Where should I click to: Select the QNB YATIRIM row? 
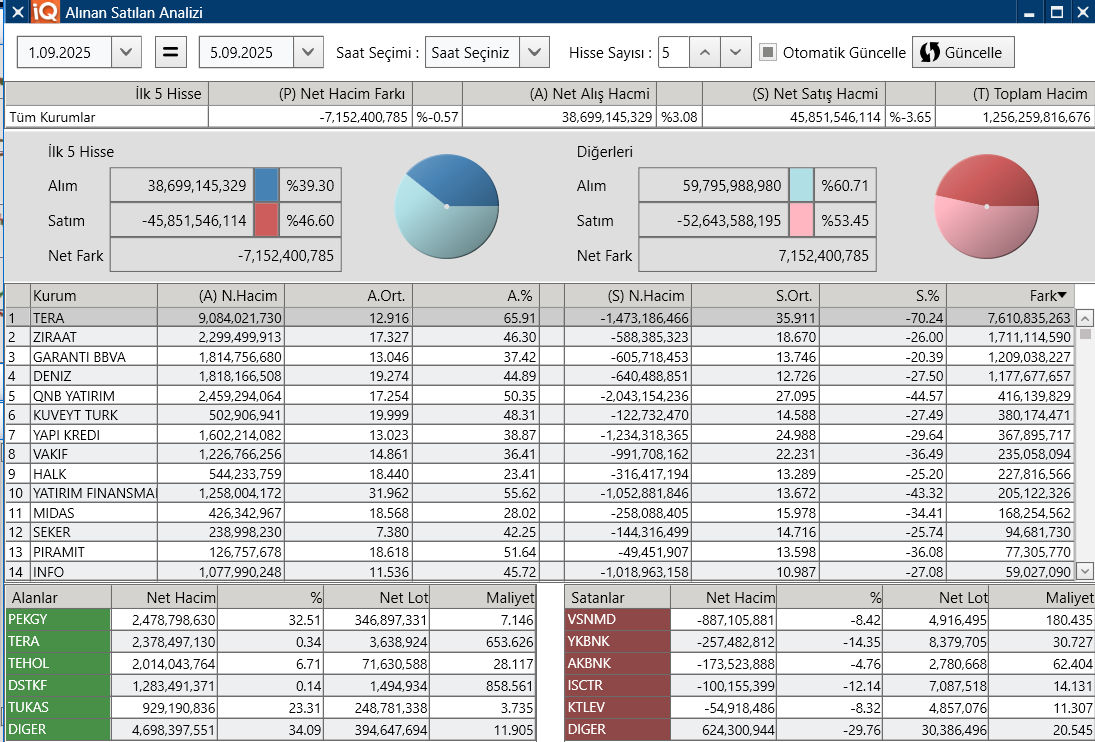point(541,396)
